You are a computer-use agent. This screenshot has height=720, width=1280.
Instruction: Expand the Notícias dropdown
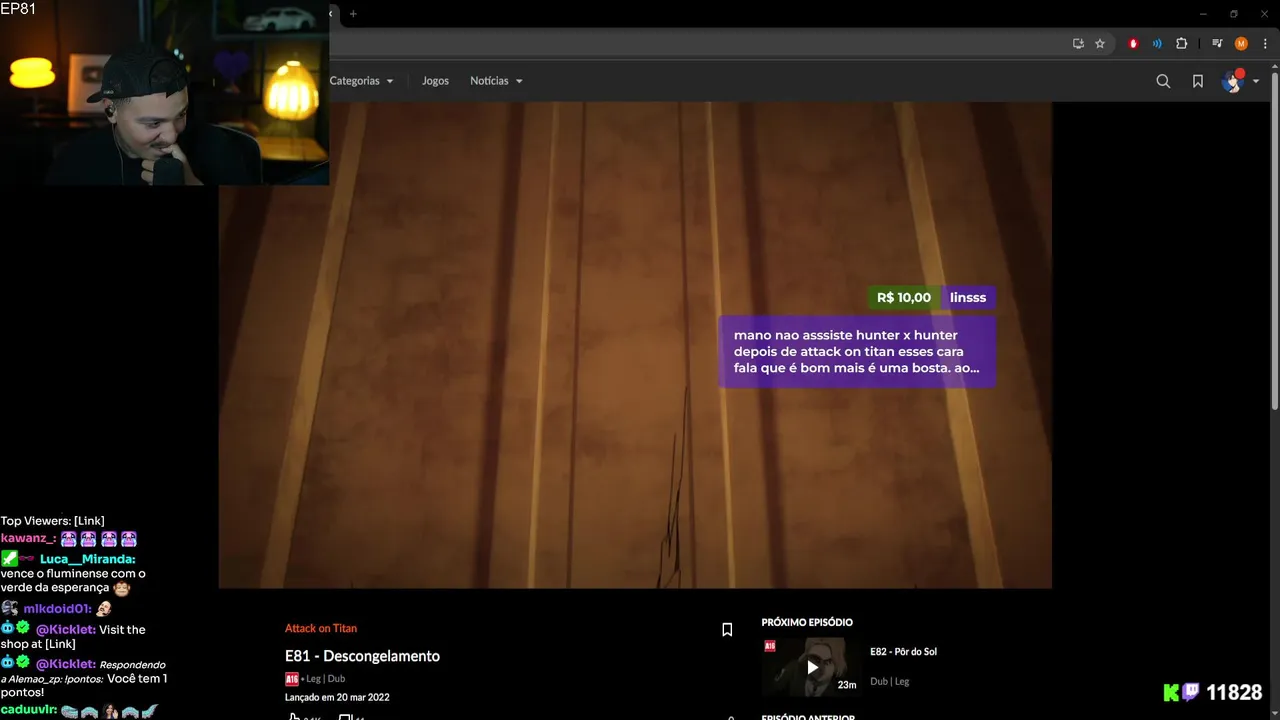(x=496, y=81)
